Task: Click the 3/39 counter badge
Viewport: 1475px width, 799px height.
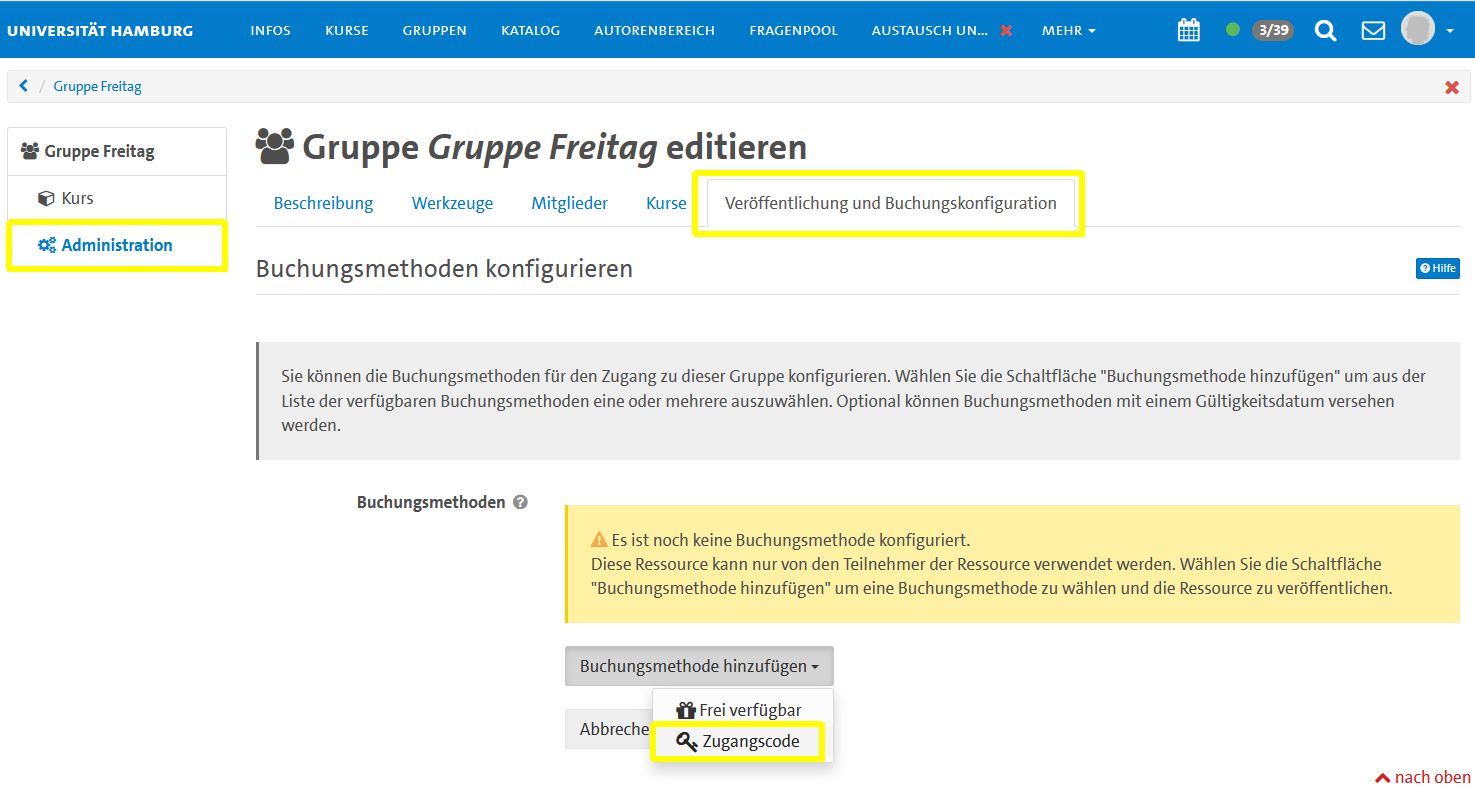Action: coord(1272,30)
